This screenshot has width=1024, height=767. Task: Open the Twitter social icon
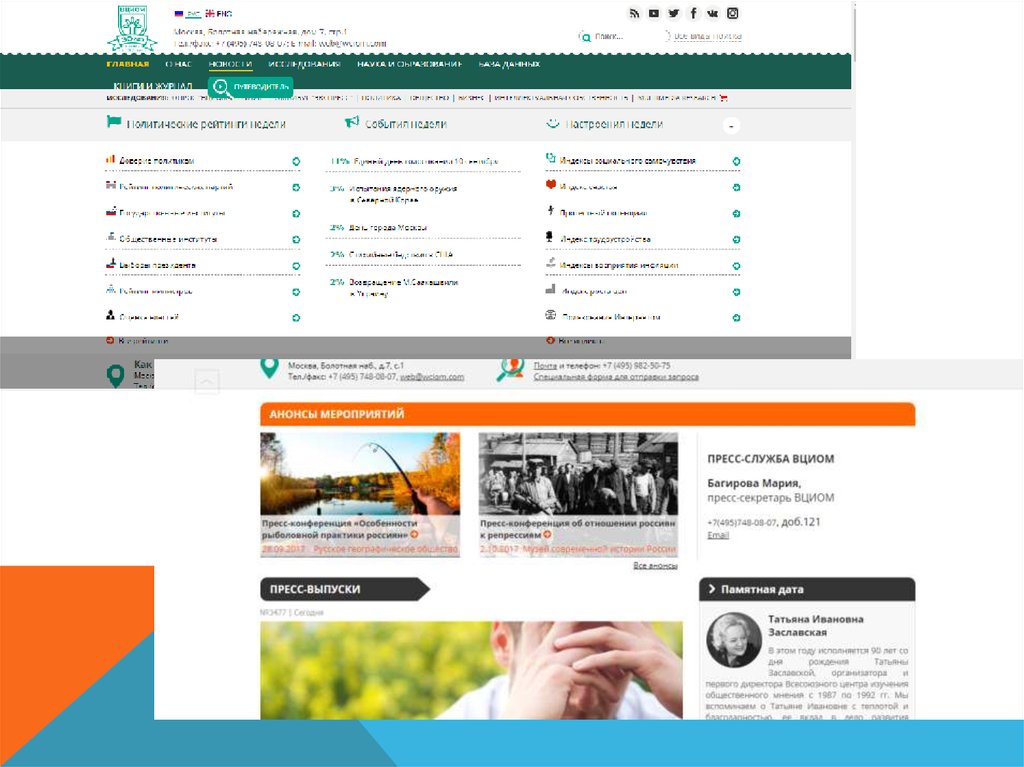point(673,13)
